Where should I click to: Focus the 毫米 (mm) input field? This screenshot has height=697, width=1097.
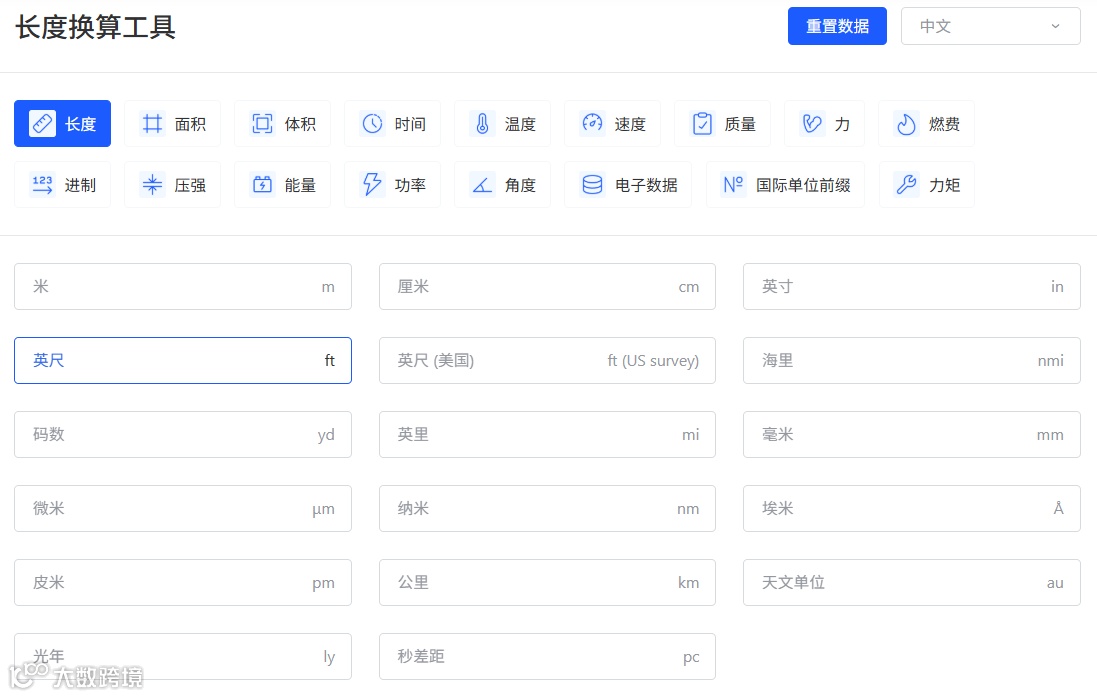pos(912,435)
